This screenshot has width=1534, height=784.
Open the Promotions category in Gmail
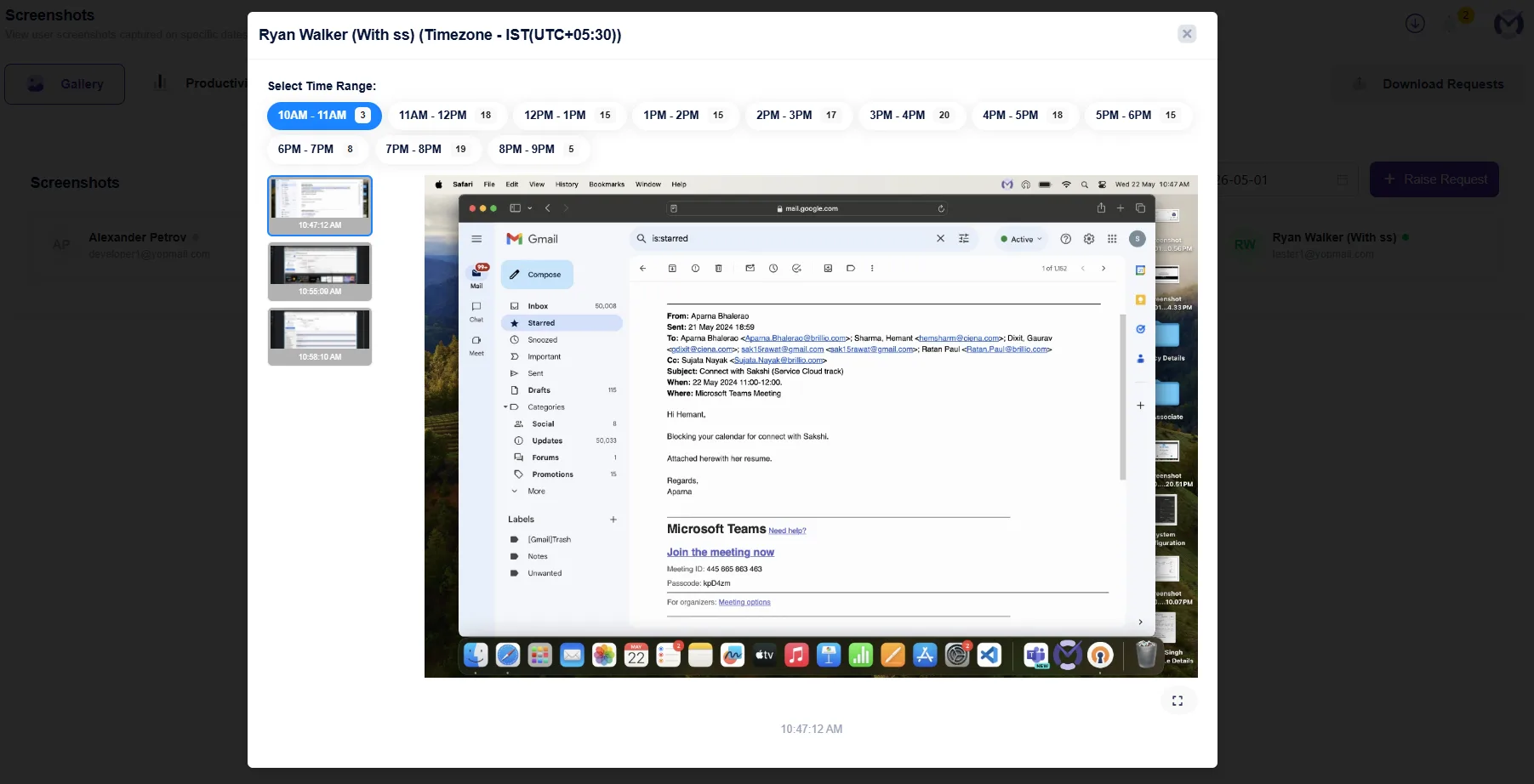[562, 474]
